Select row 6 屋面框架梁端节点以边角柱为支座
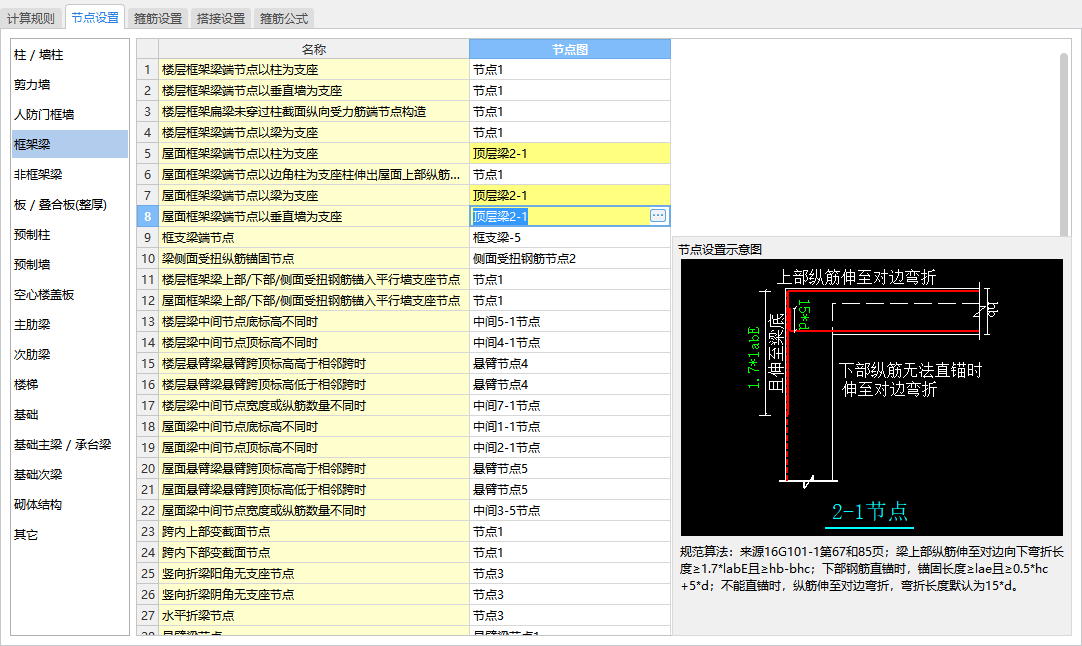Screen dimensions: 1082x646 coord(314,175)
